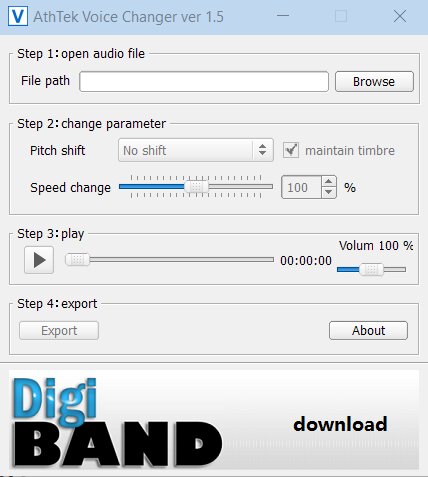Focus the File path input field
This screenshot has height=477, width=428.
point(204,81)
